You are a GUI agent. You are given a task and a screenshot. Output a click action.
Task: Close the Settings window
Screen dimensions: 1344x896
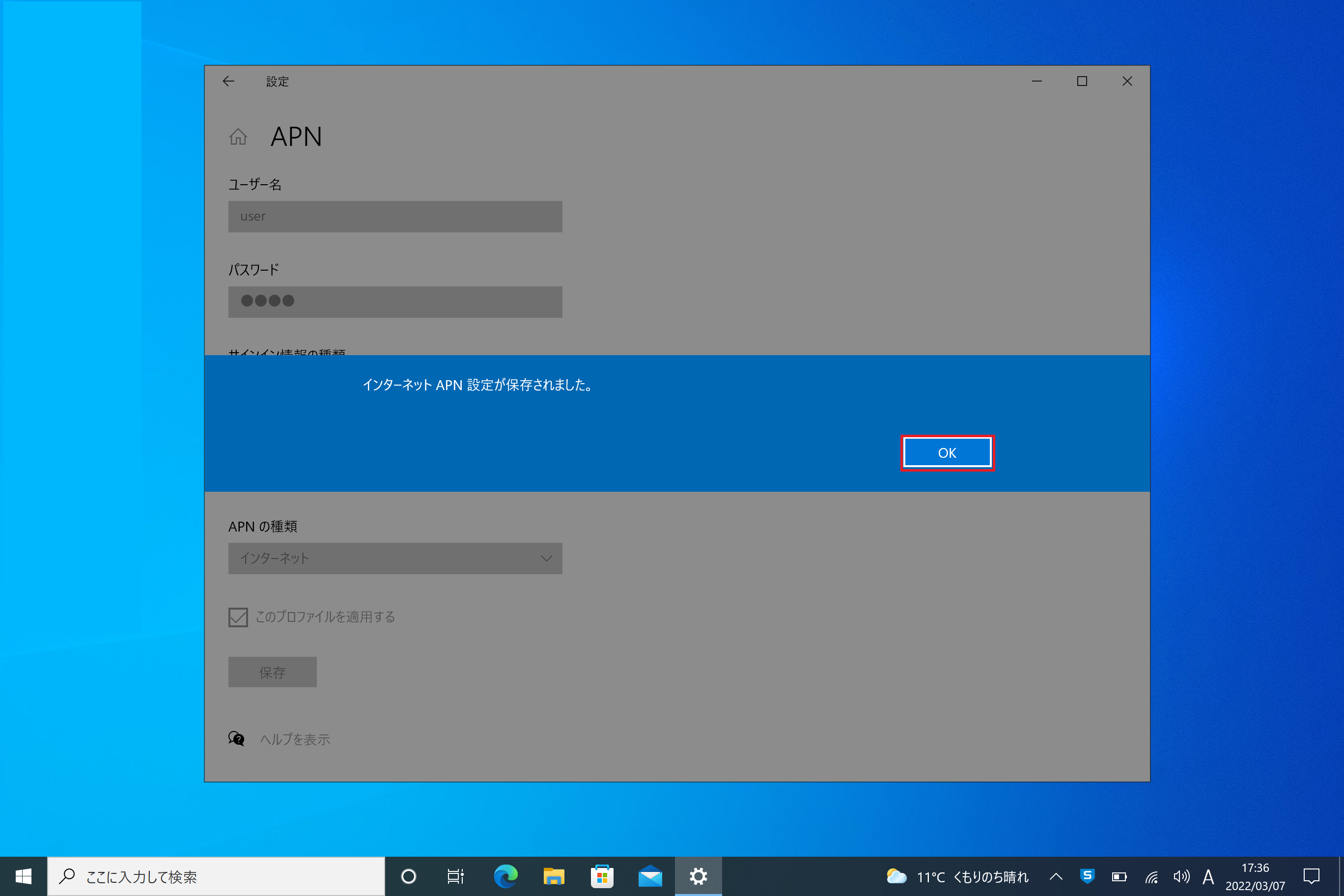click(1127, 81)
